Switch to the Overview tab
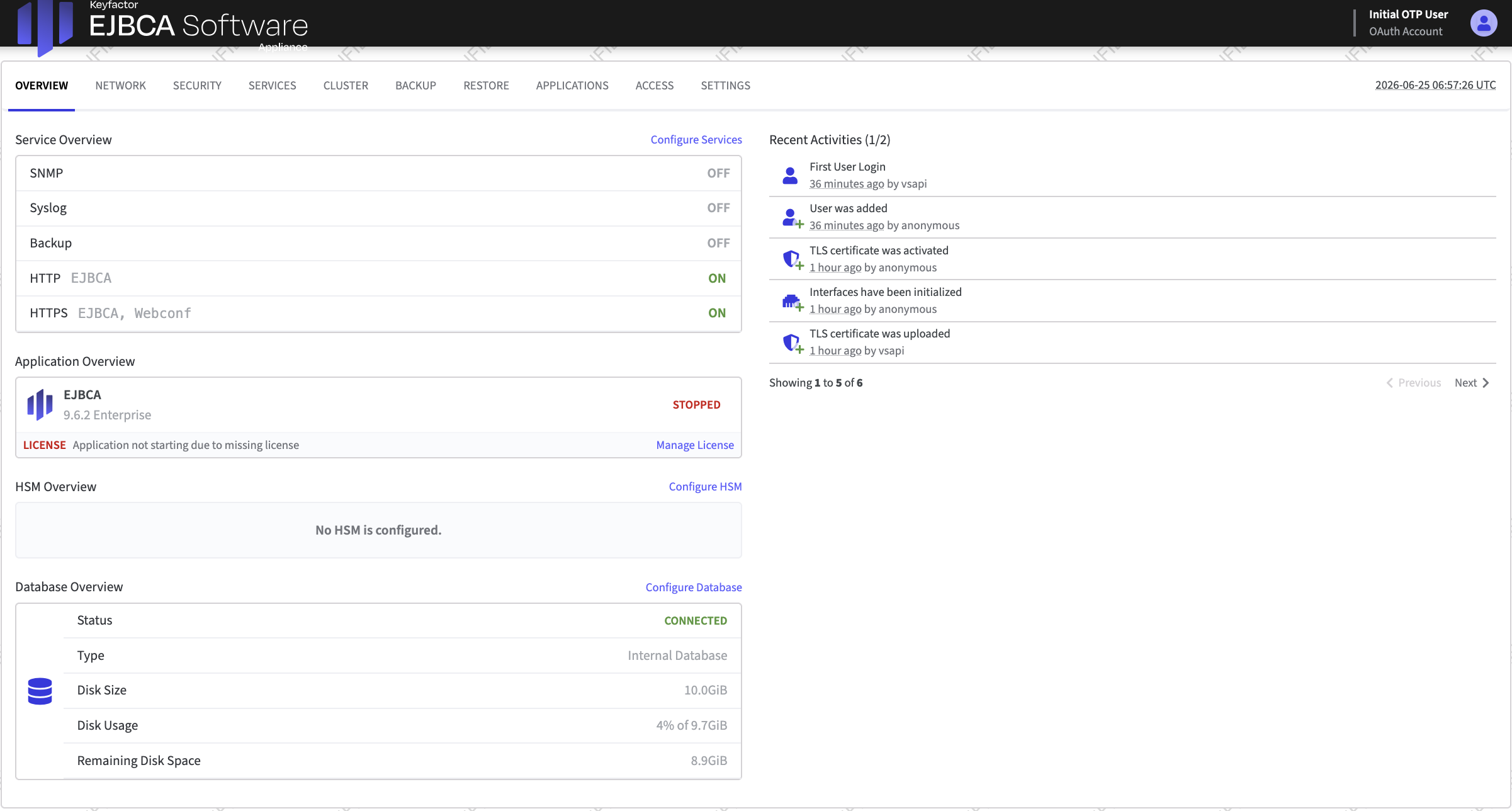Image resolution: width=1512 pixels, height=811 pixels. tap(42, 86)
